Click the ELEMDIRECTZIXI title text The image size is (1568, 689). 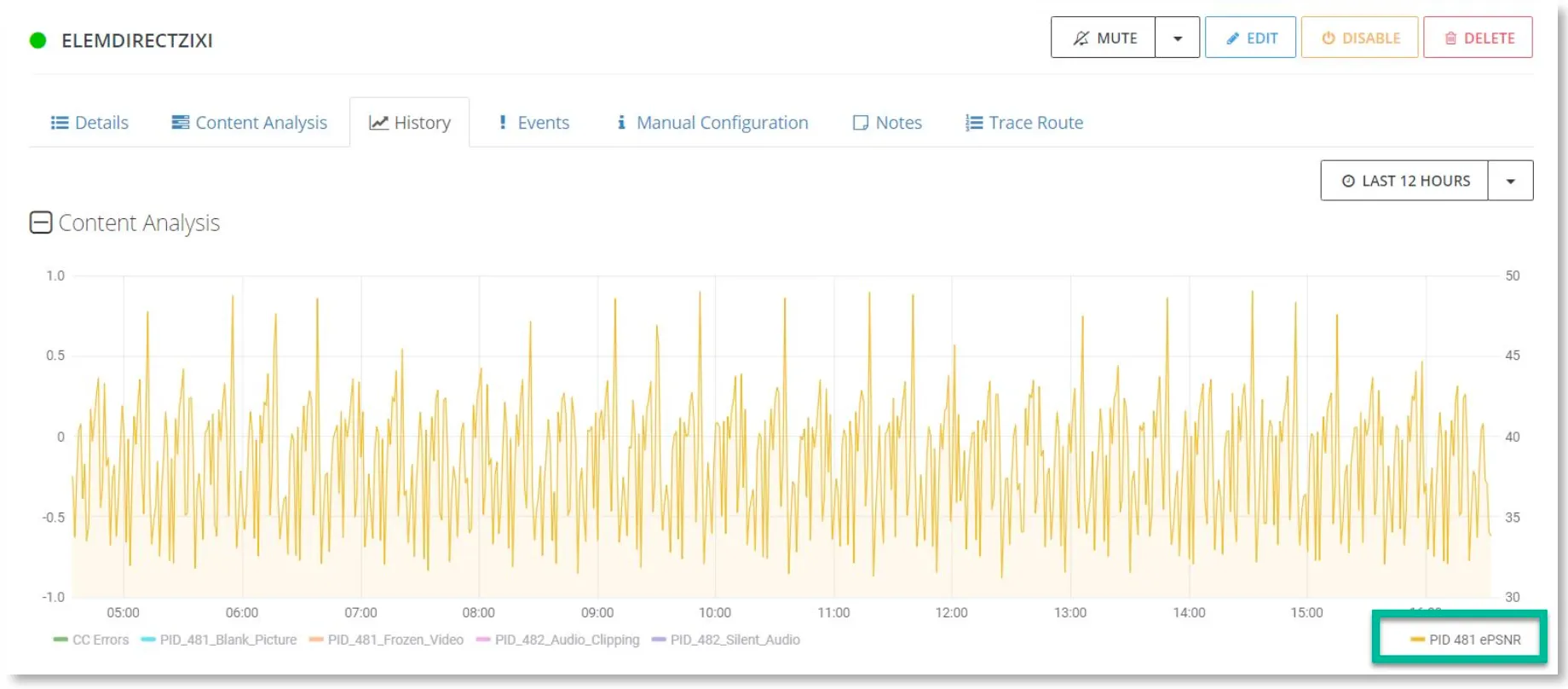point(137,40)
